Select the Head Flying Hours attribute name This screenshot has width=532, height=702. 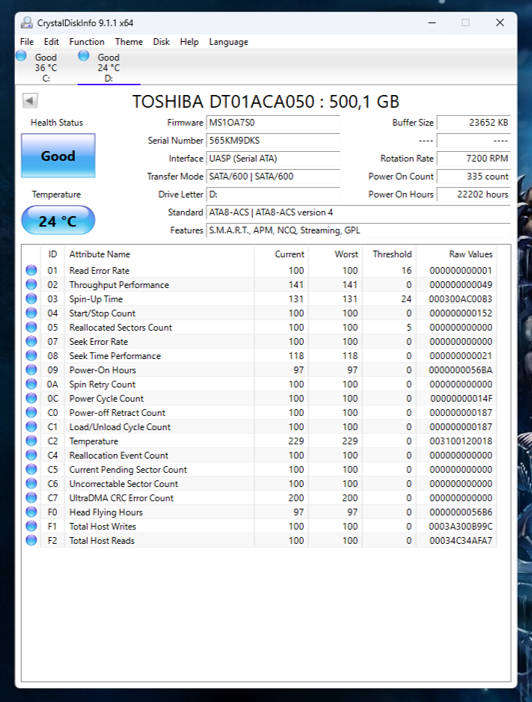click(x=106, y=512)
